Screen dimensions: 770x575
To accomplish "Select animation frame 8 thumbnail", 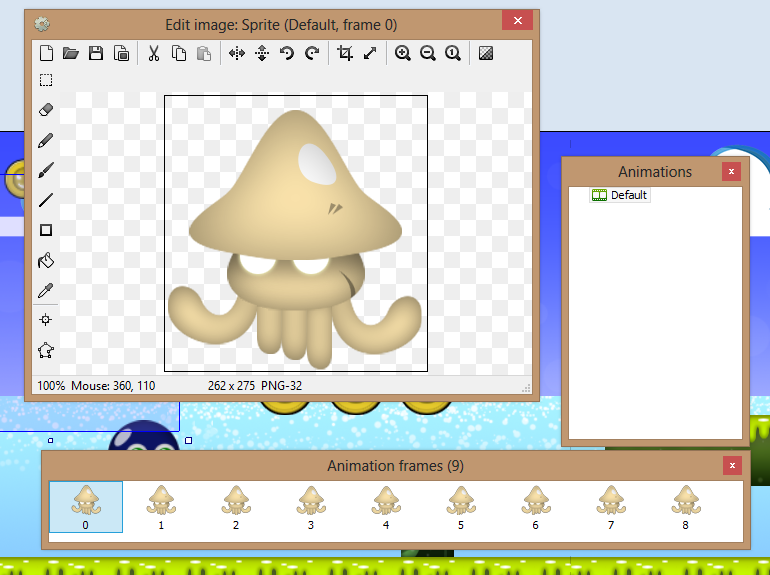I will pyautogui.click(x=686, y=507).
